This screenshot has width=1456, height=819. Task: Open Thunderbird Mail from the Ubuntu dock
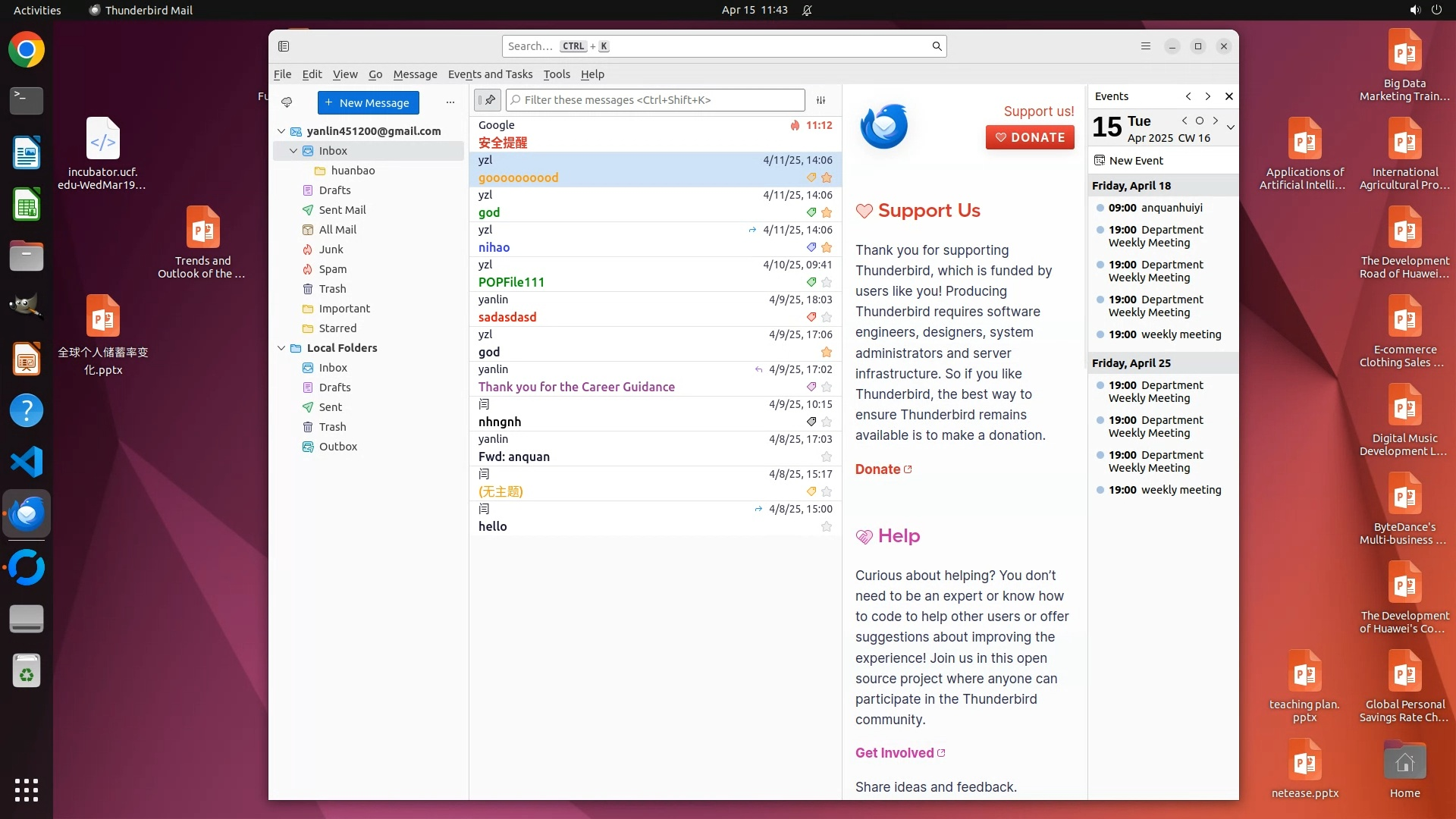(x=27, y=514)
